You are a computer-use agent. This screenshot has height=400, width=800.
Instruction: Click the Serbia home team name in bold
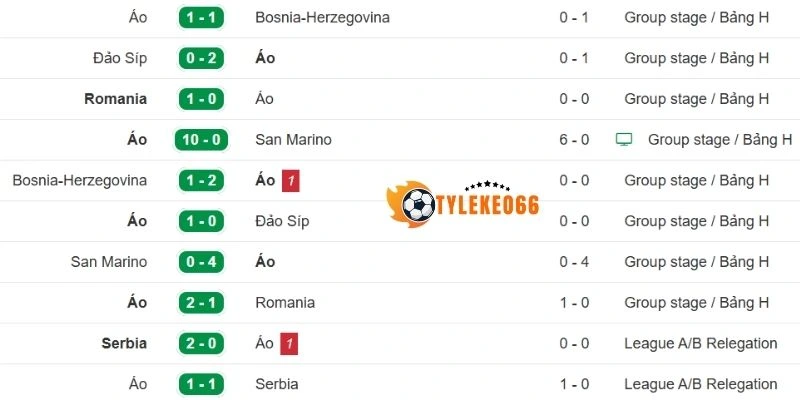[124, 344]
